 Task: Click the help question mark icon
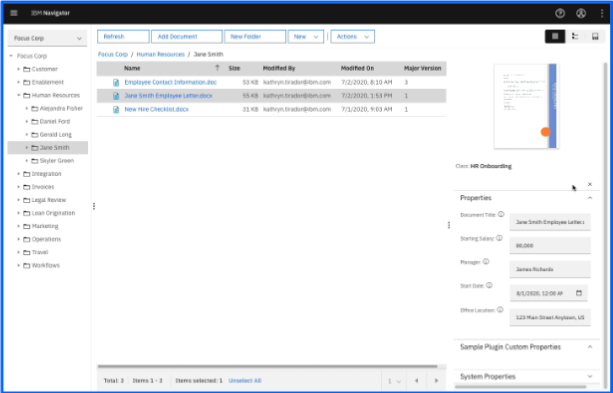(560, 13)
